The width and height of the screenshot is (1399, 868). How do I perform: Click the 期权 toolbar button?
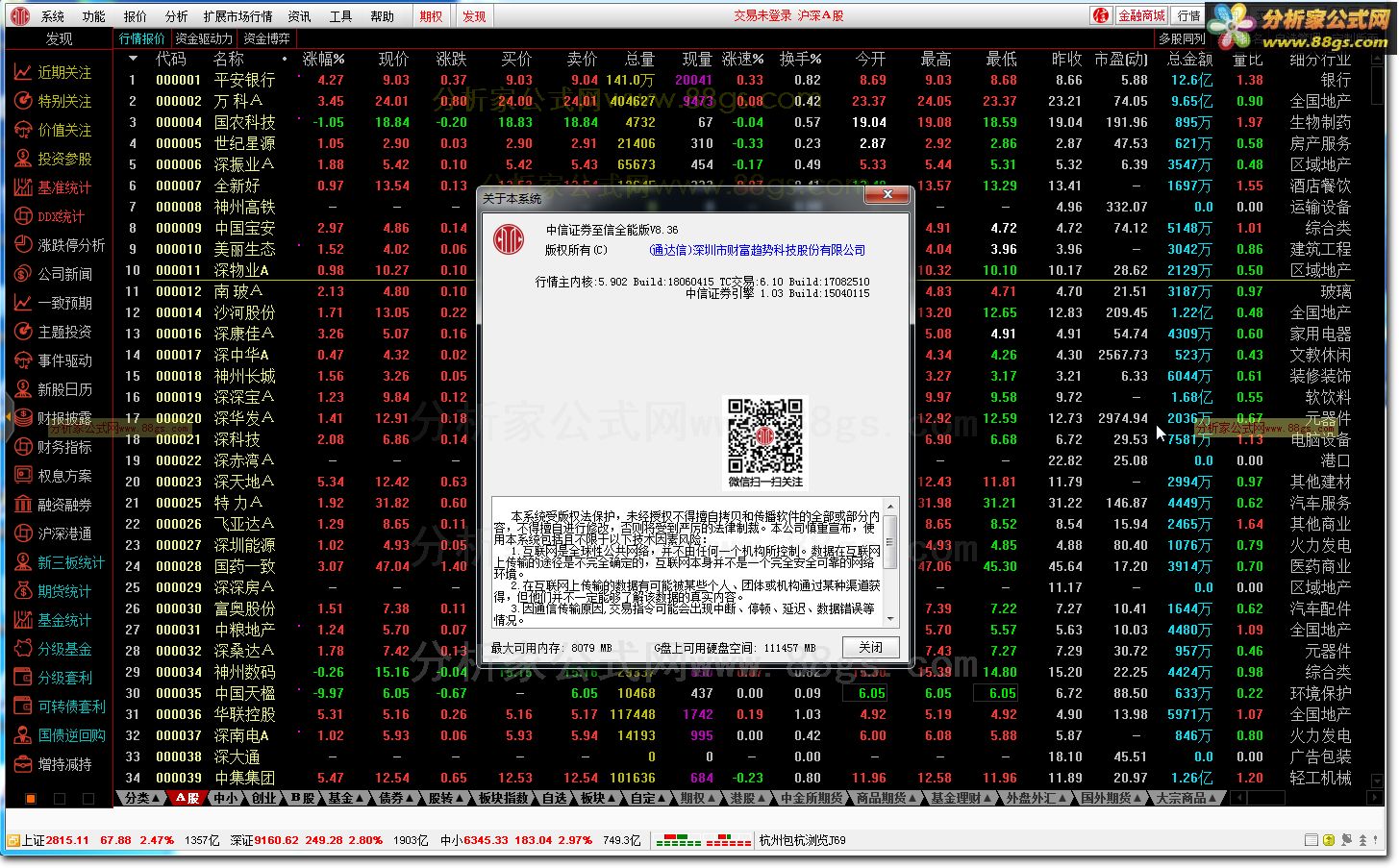(x=432, y=16)
